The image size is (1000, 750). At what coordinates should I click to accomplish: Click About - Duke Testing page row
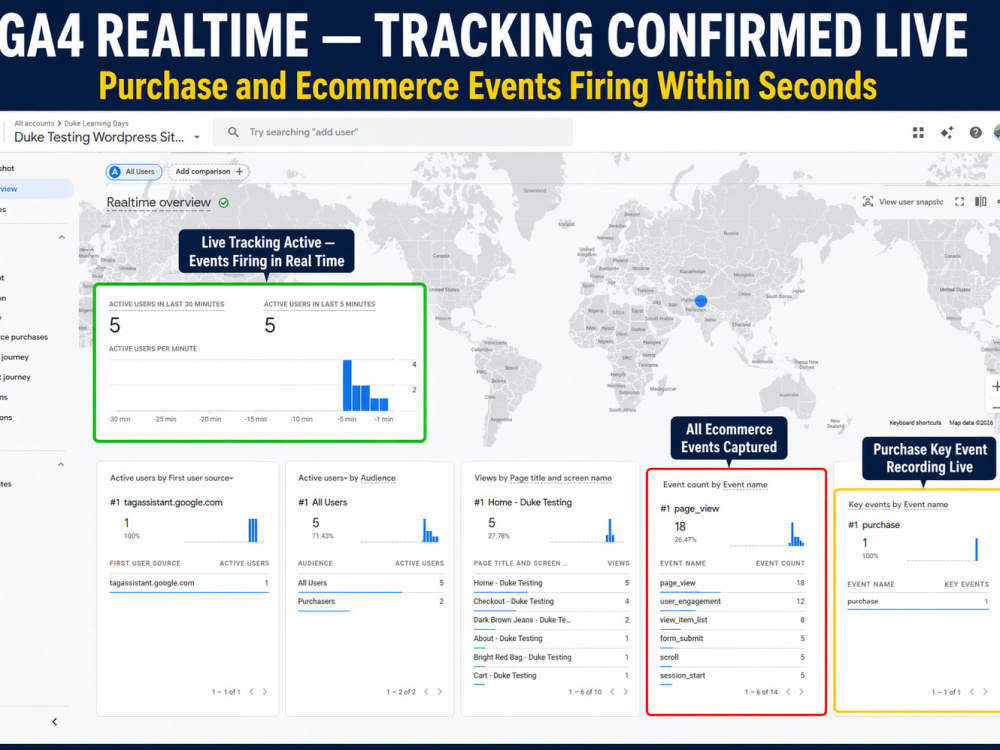[551, 638]
